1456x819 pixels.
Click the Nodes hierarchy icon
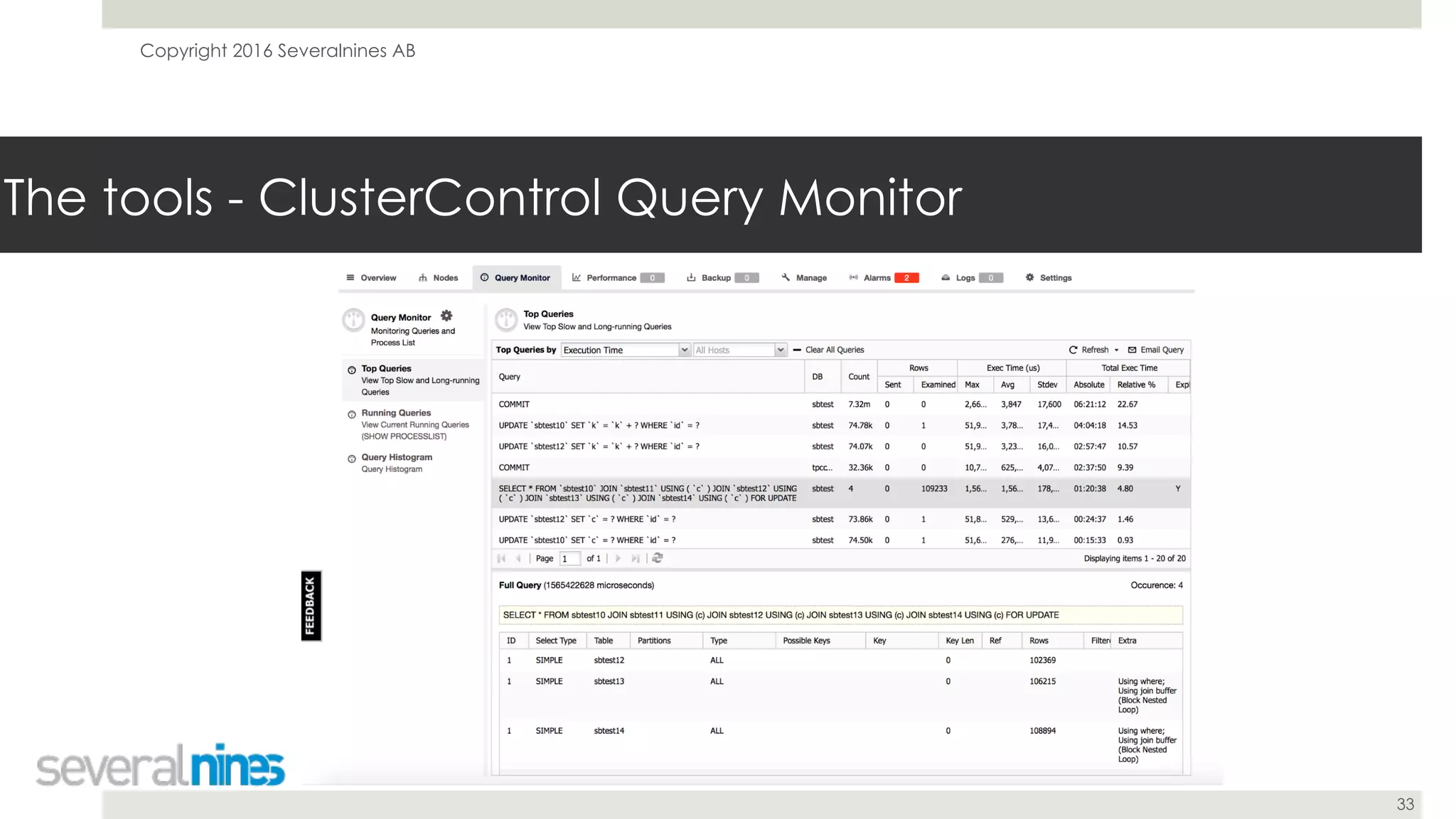423,278
